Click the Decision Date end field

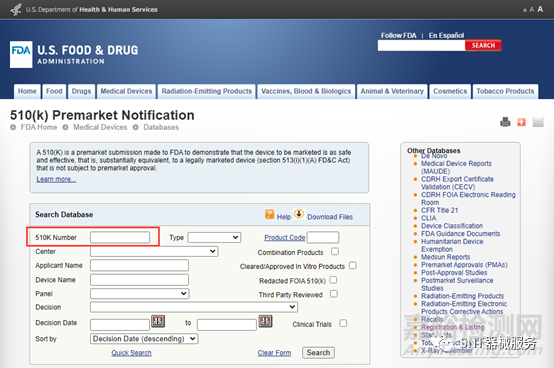click(x=227, y=325)
